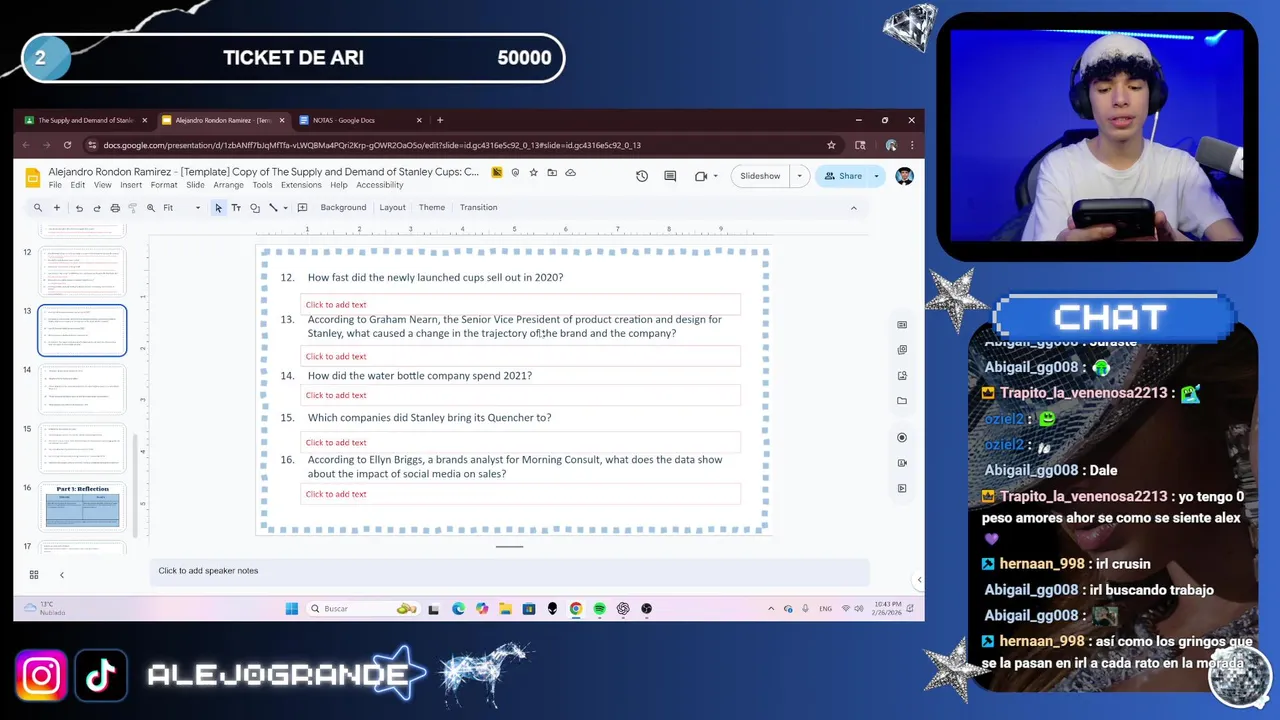Image resolution: width=1280 pixels, height=720 pixels.
Task: Add a new slide with plus icon
Action: pos(57,208)
